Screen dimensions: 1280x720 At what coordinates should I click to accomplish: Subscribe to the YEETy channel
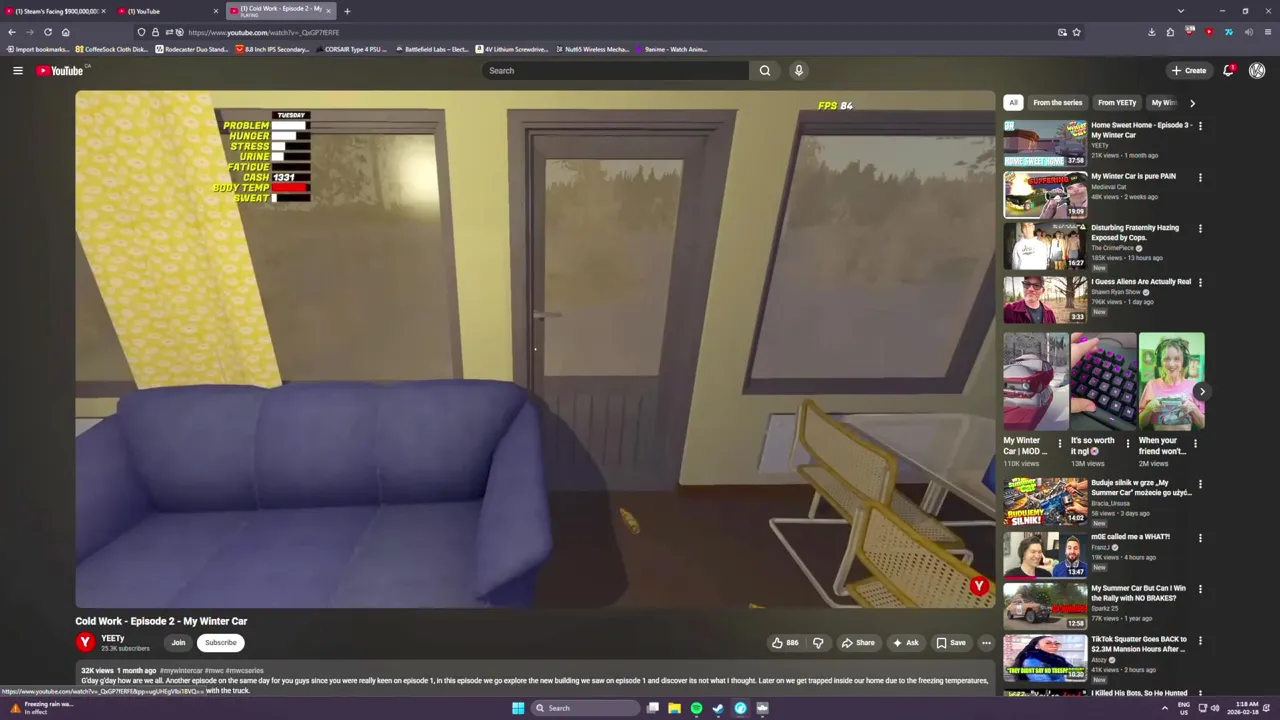(221, 643)
